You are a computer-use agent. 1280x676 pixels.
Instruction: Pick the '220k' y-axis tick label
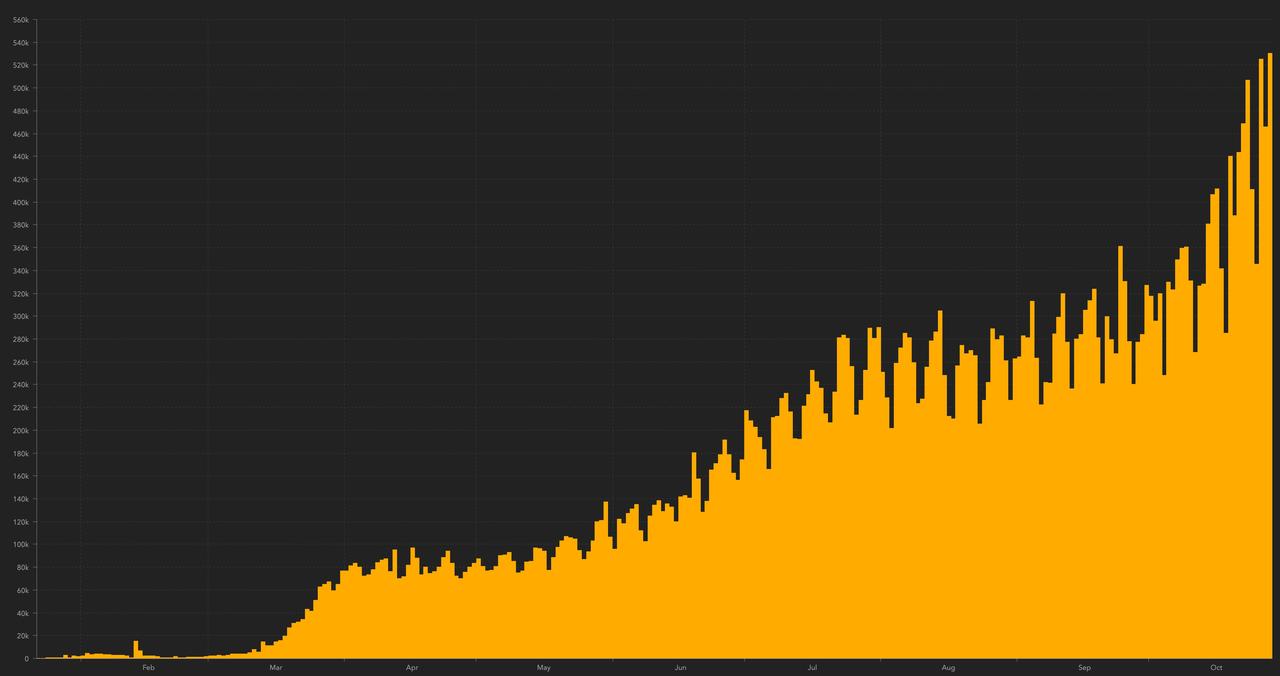point(20,408)
